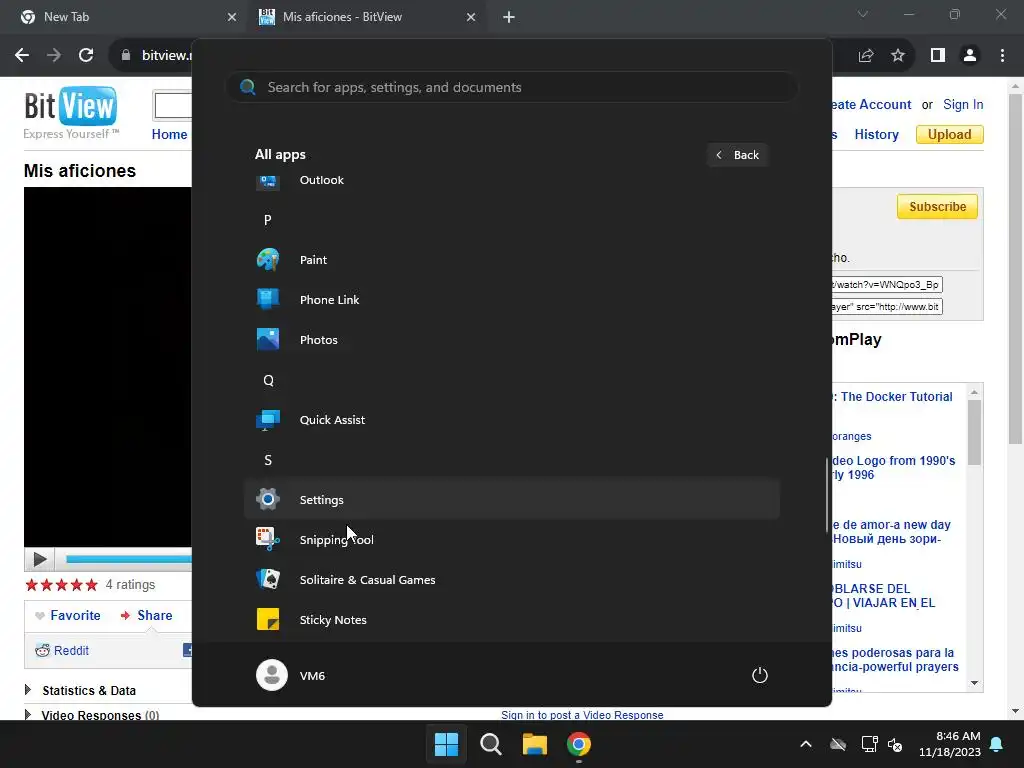Go Back to the pinned apps view

pos(737,155)
